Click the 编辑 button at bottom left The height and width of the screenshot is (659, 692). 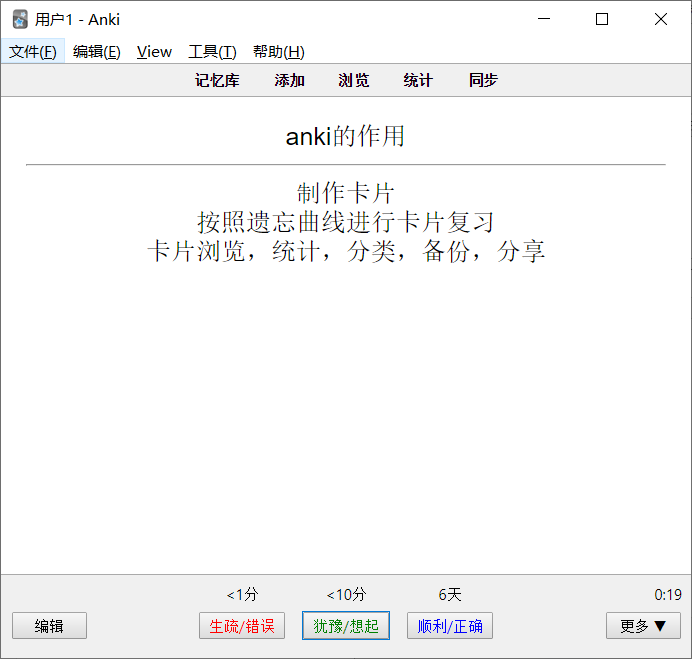point(49,625)
